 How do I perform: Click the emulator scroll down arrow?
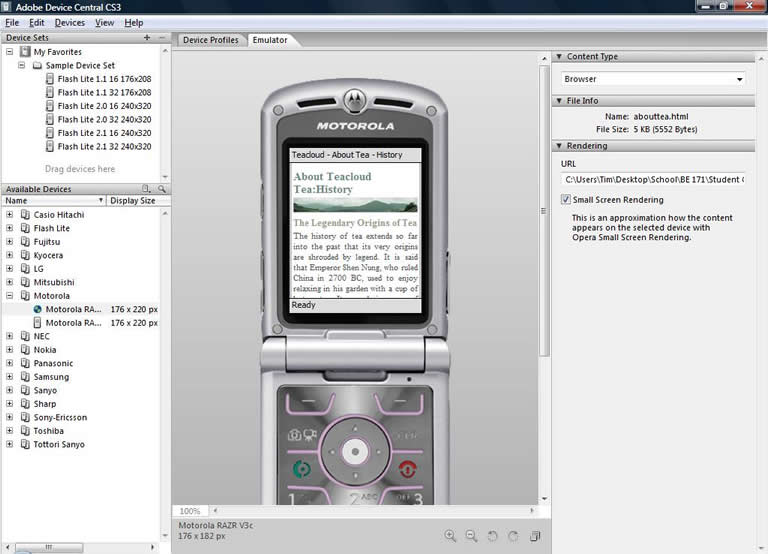point(544,499)
